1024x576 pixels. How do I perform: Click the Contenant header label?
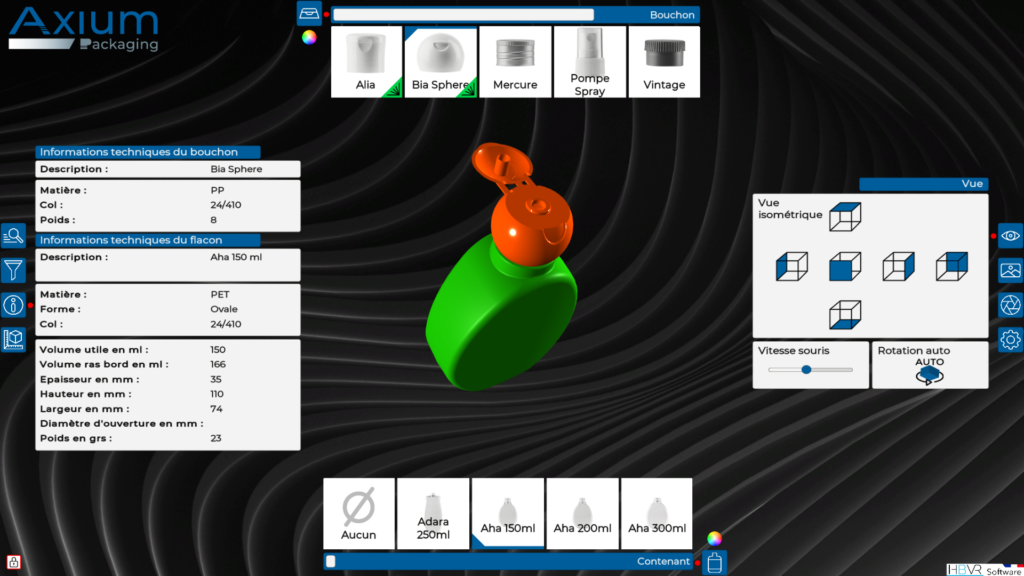tap(663, 562)
